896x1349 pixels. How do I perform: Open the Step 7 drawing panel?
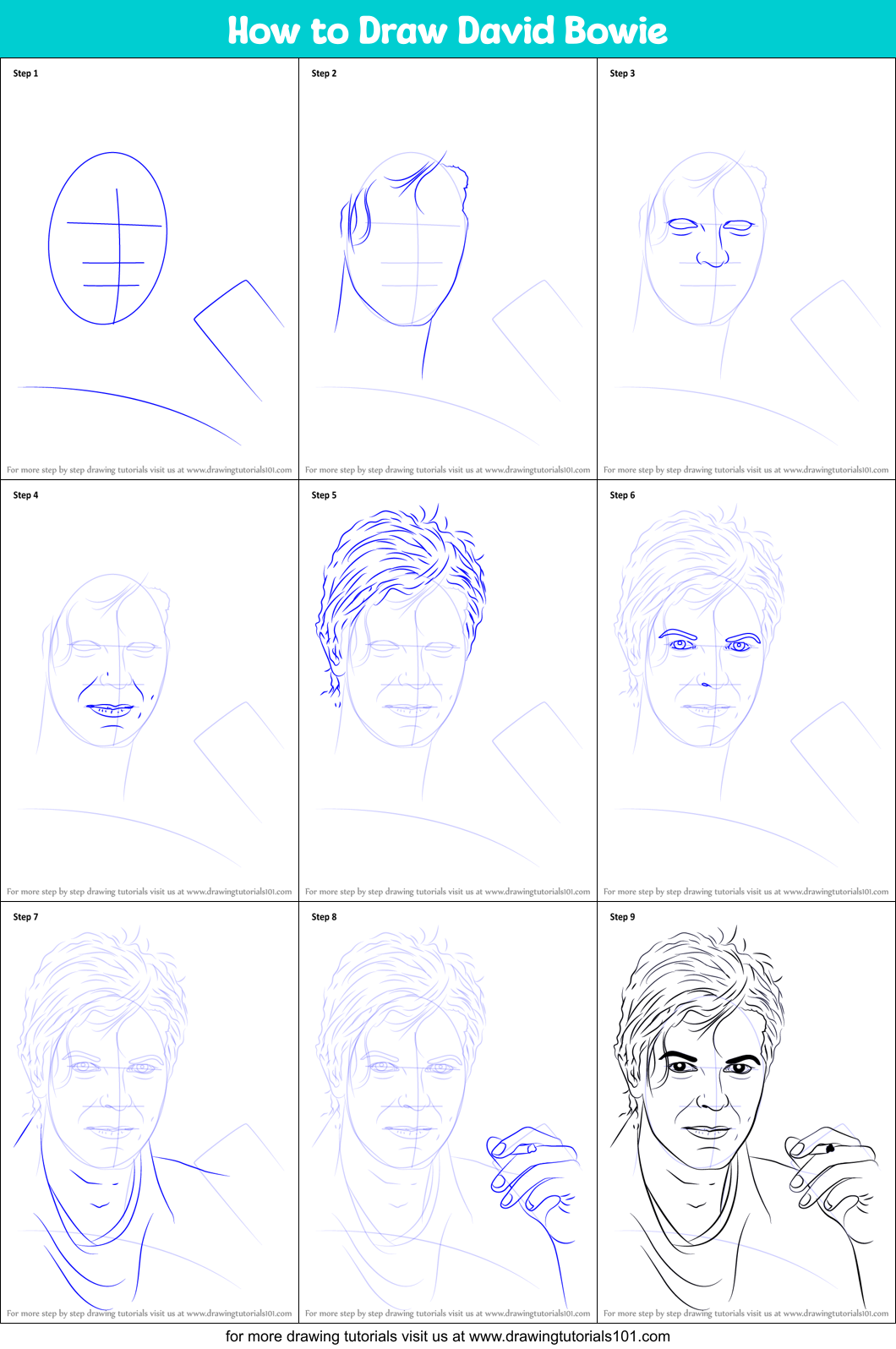[150, 1112]
